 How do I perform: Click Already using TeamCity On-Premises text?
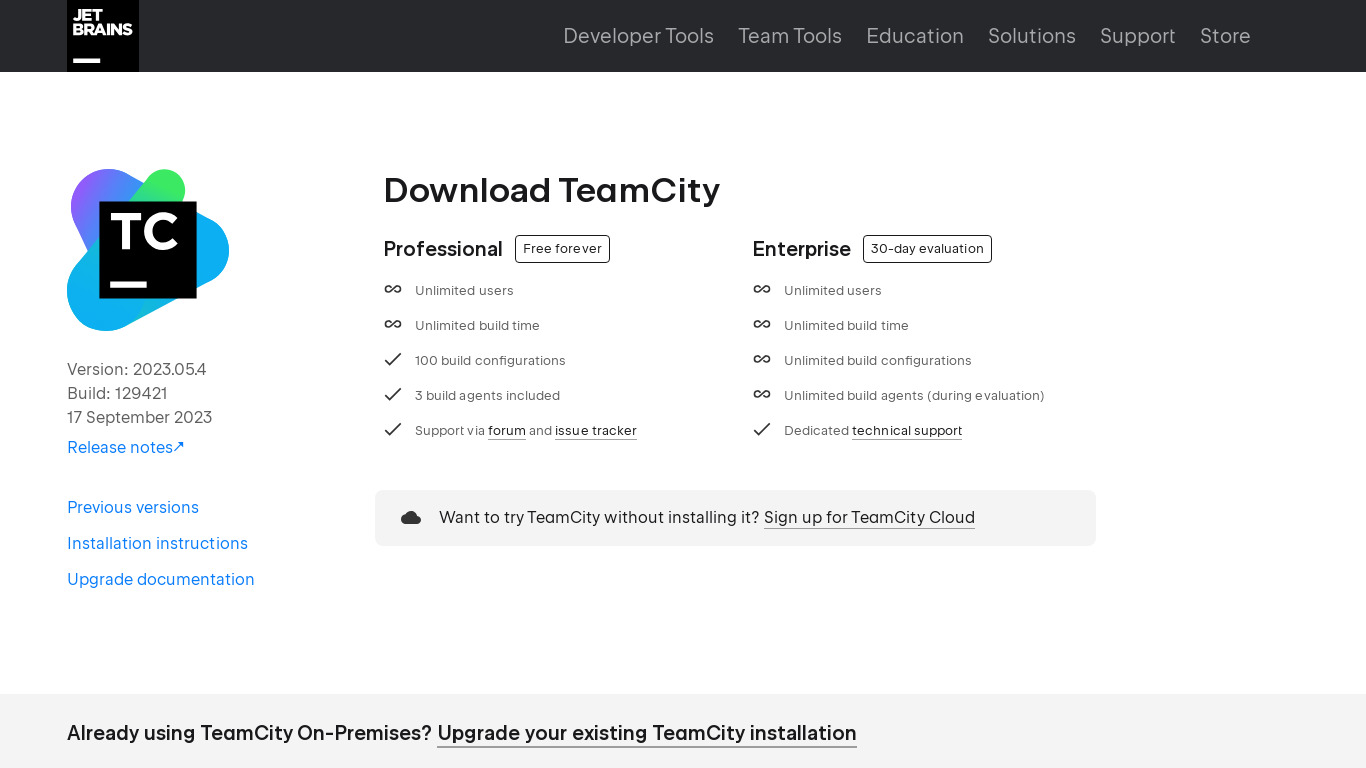point(249,733)
